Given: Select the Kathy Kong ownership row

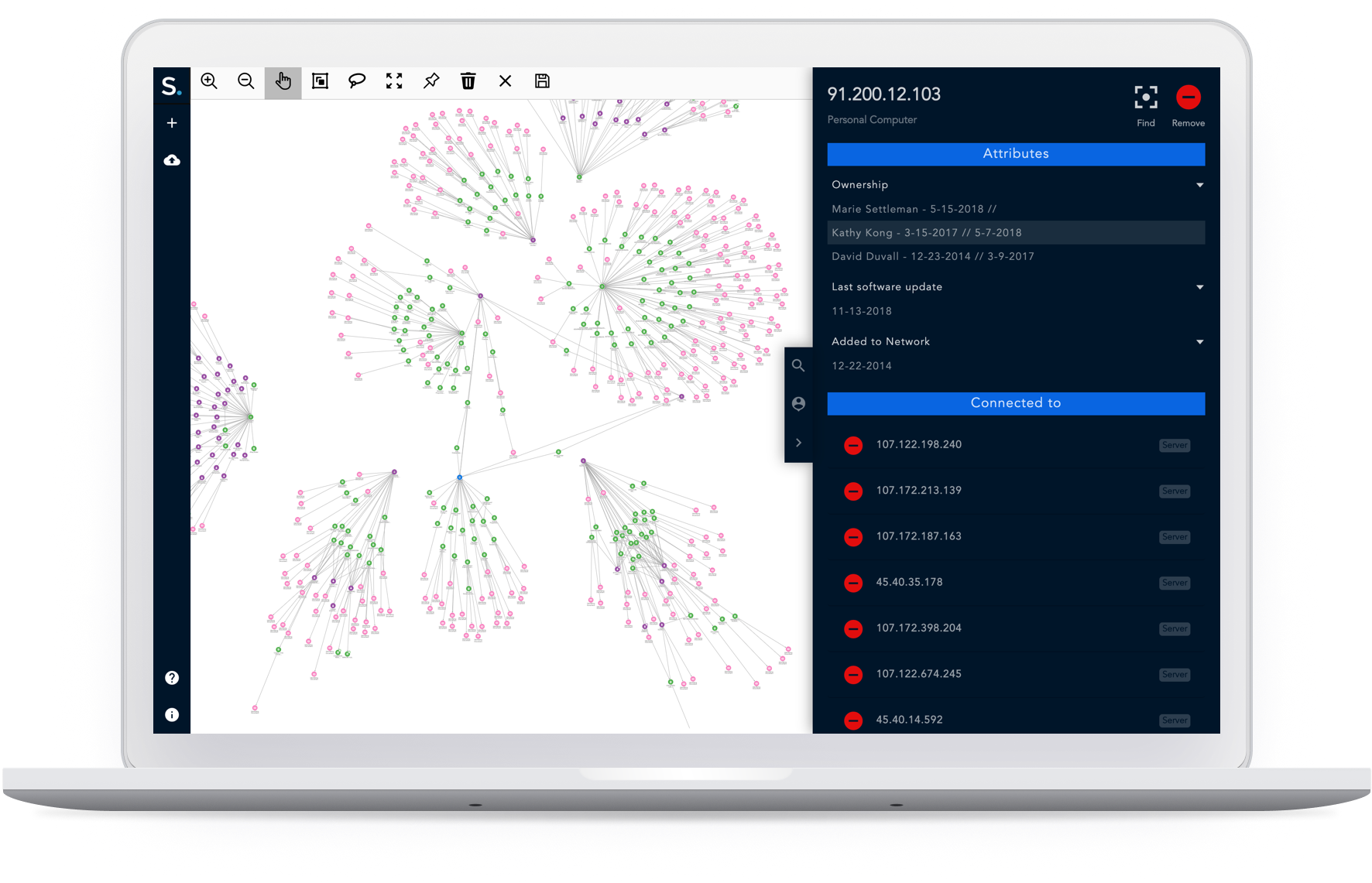Looking at the screenshot, I should click(x=1016, y=233).
